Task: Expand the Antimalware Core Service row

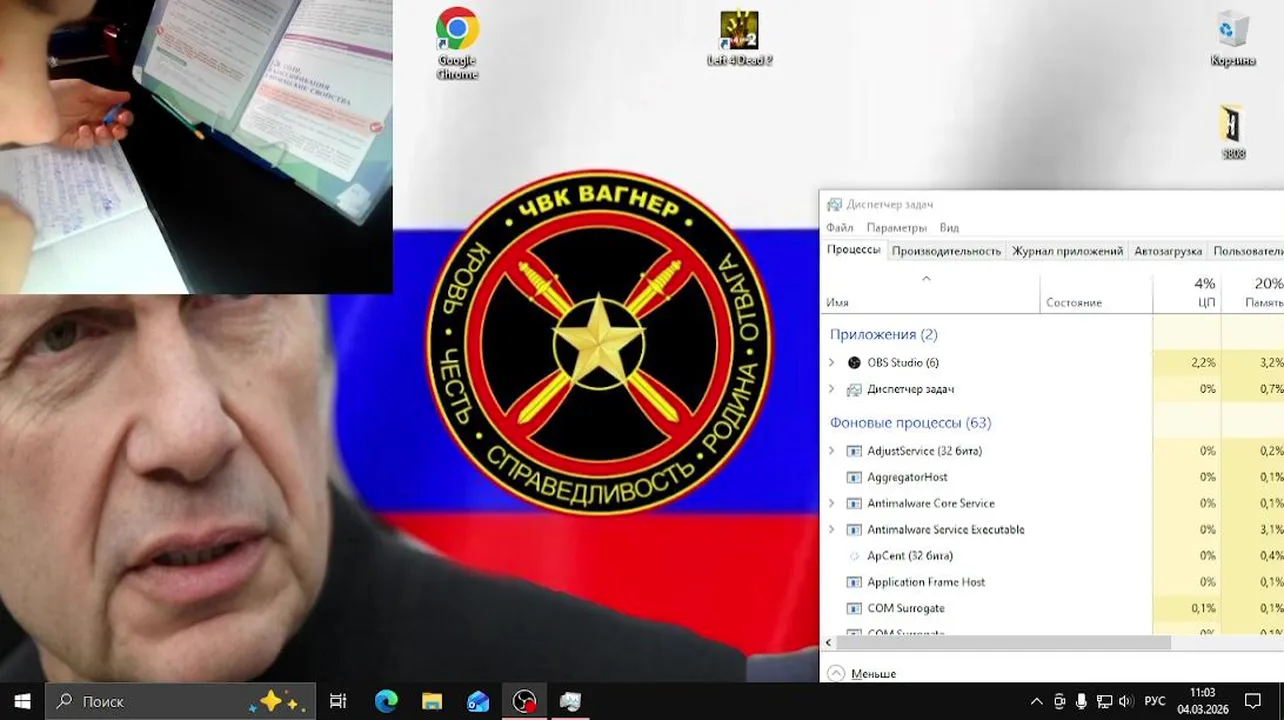Action: (831, 503)
